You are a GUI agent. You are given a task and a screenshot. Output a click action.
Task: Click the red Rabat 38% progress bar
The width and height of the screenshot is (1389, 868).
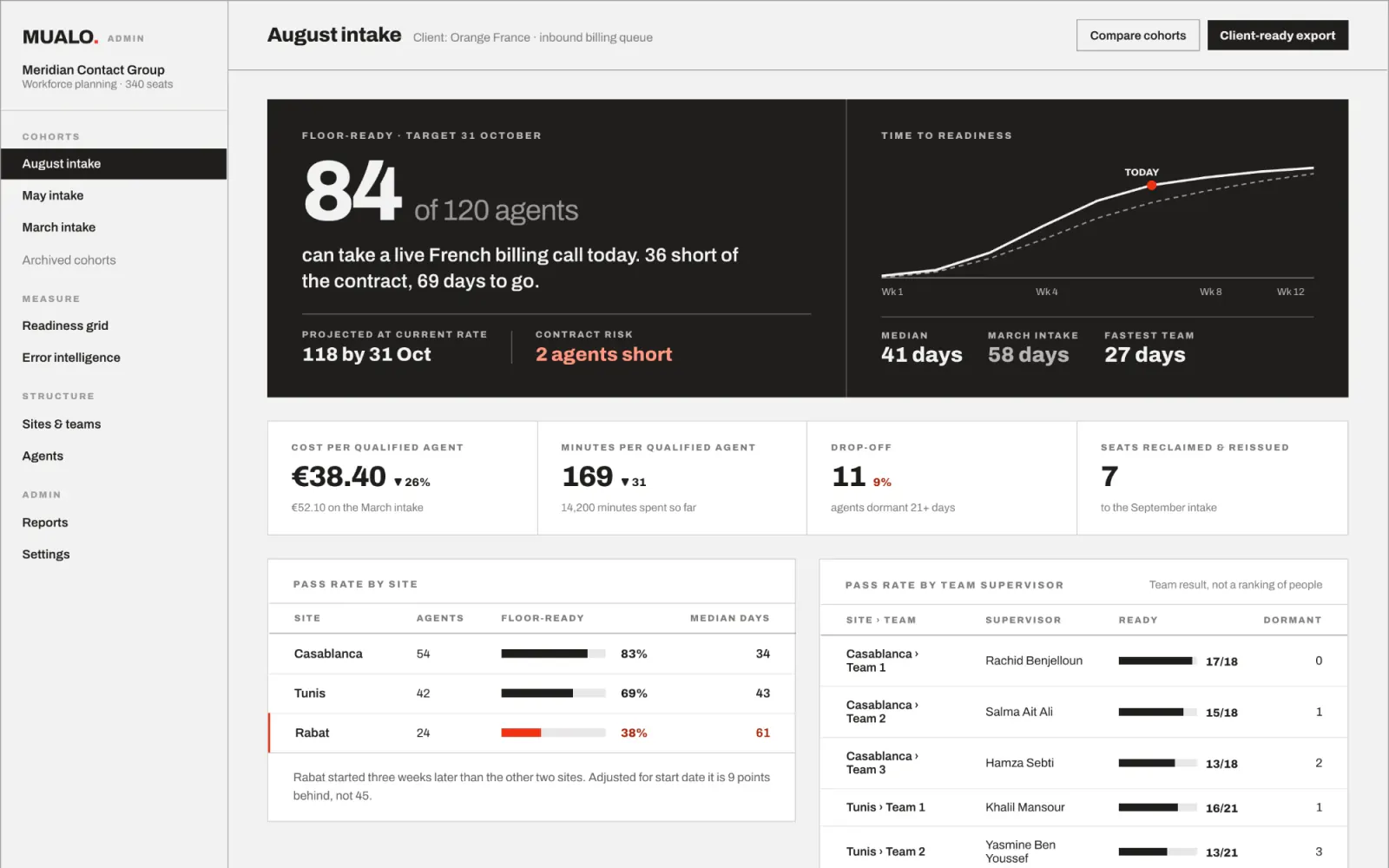coord(553,733)
